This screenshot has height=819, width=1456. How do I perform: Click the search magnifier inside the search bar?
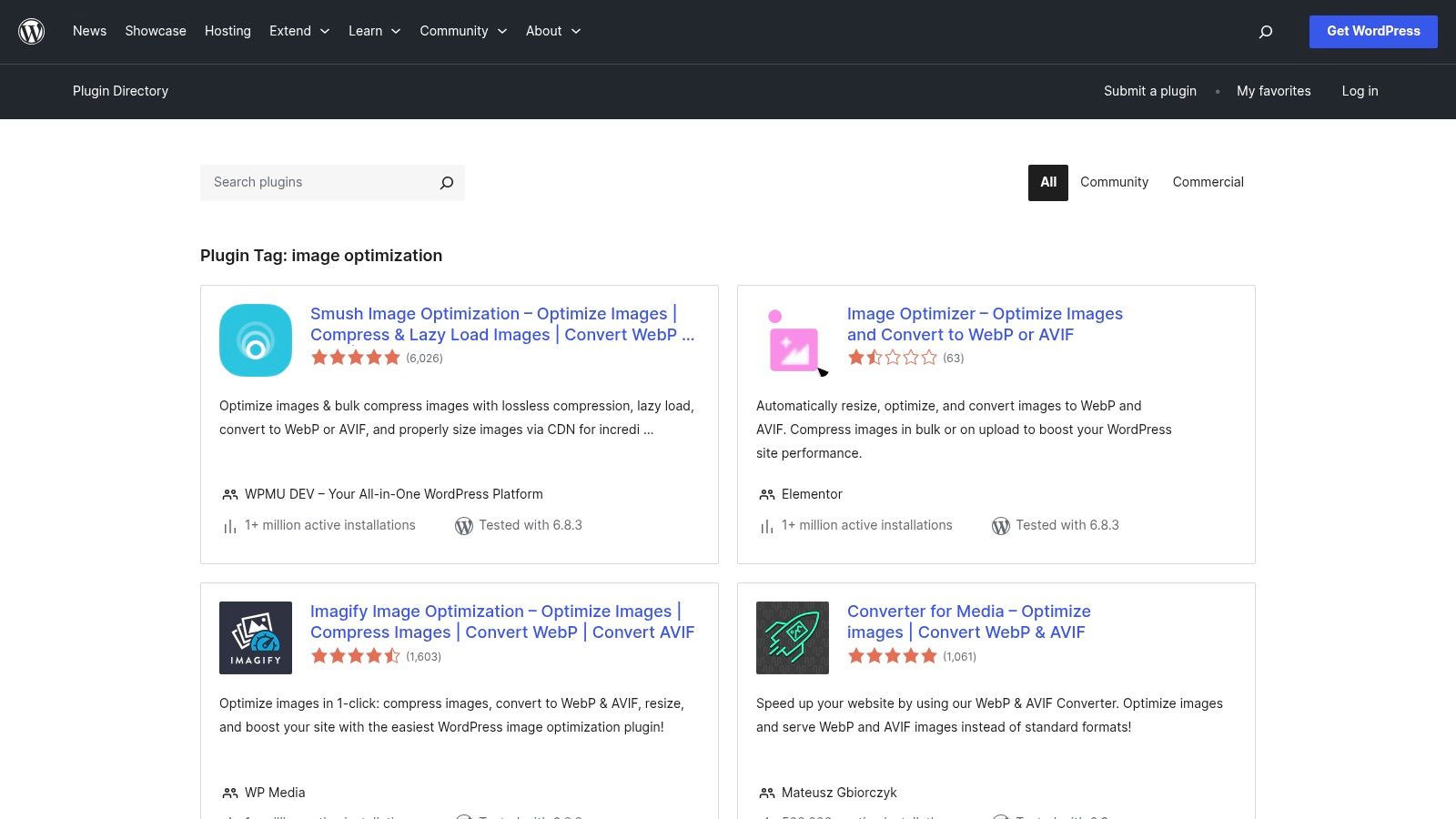(446, 182)
